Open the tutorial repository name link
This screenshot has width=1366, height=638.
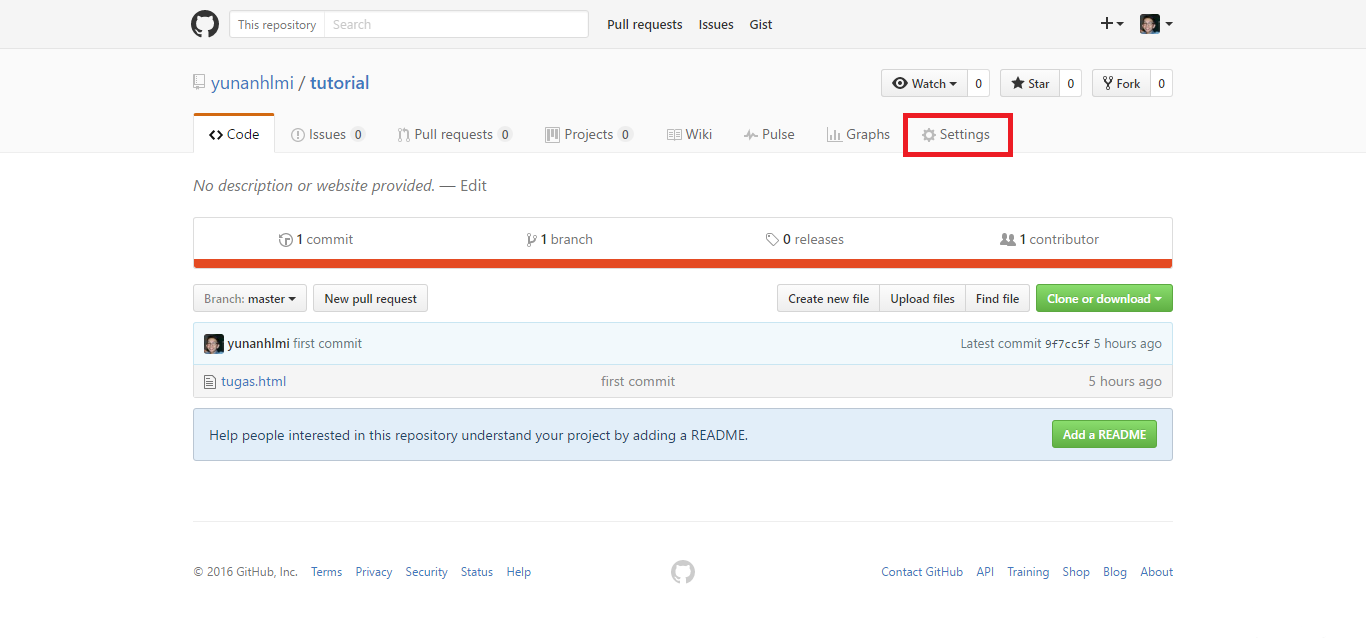339,83
